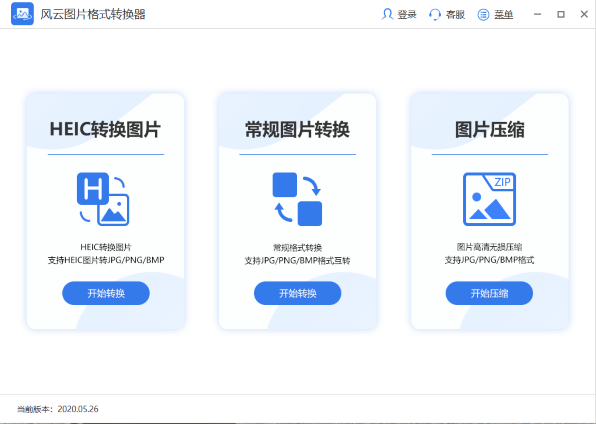Select the HEIC convert H icon

coord(103,199)
